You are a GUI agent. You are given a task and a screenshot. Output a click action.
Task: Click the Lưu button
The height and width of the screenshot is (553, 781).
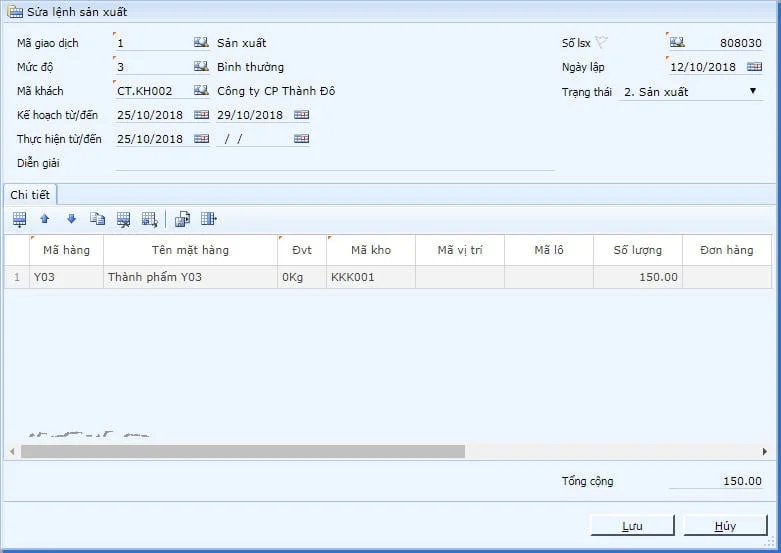tap(632, 526)
